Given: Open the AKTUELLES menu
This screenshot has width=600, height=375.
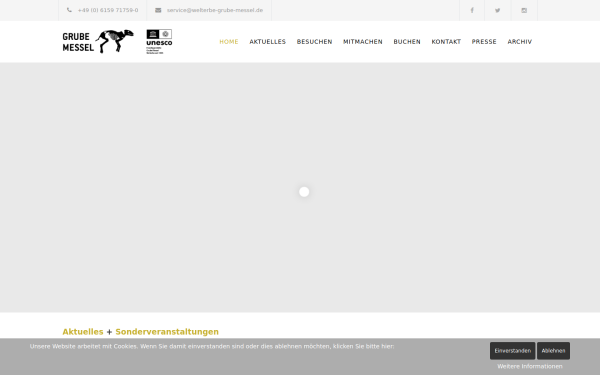Looking at the screenshot, I should (x=267, y=42).
